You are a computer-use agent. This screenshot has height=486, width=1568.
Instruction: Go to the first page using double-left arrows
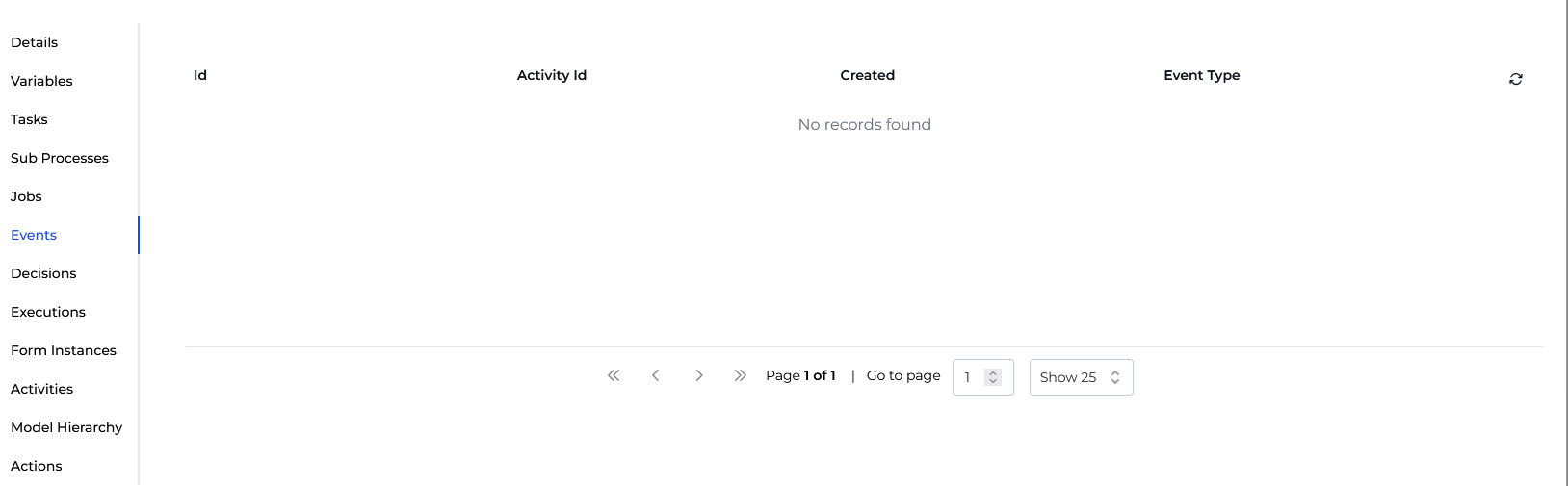coord(614,375)
